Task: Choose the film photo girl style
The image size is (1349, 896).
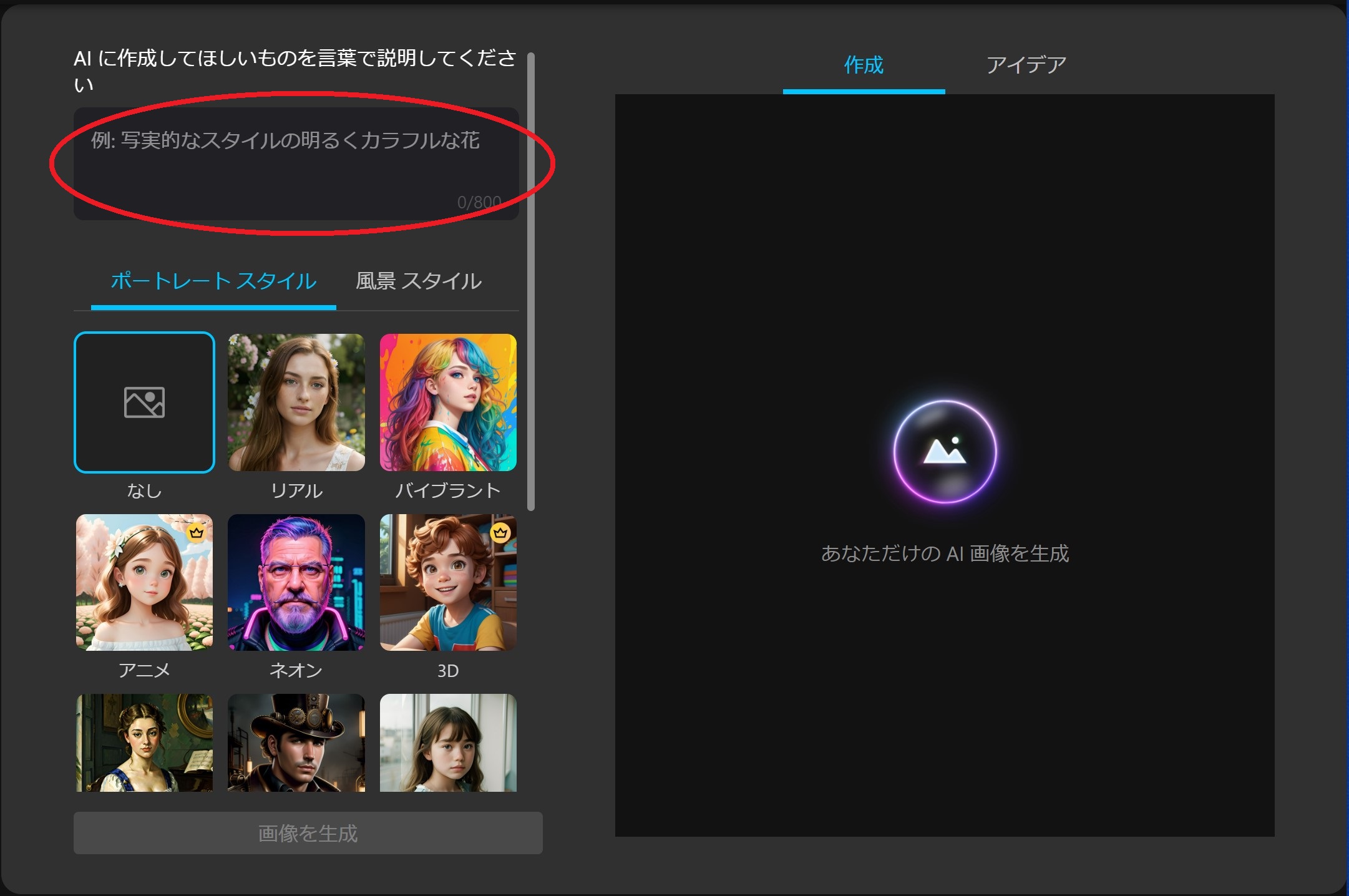Action: pos(448,743)
